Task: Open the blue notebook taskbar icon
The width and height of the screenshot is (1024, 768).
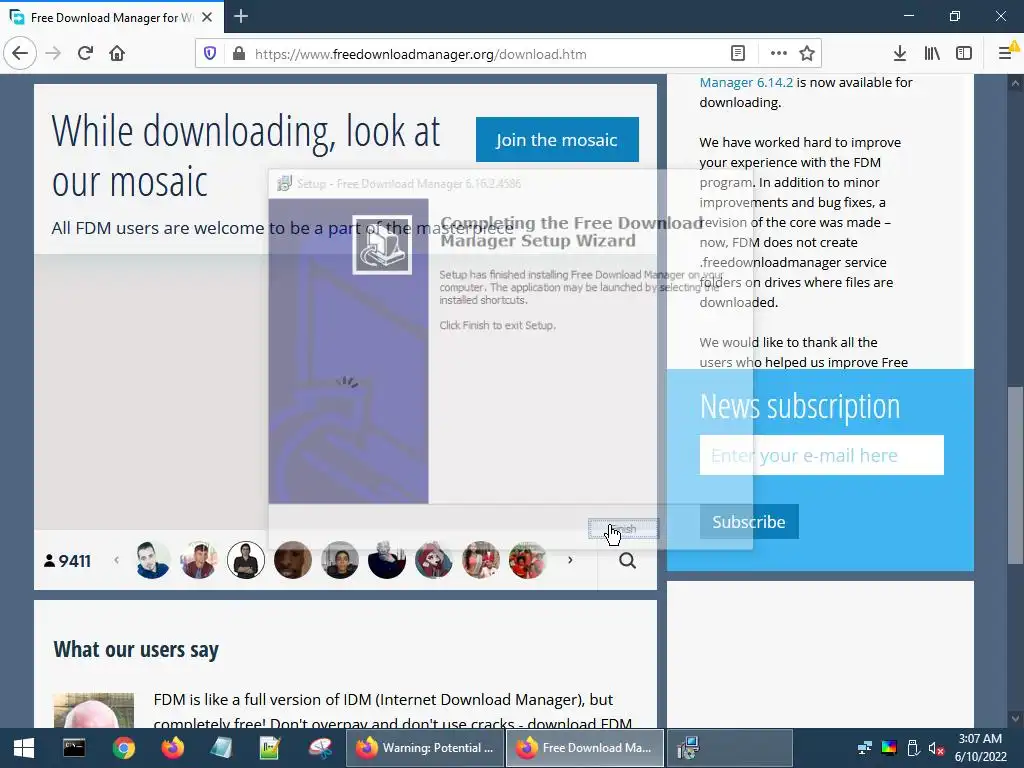Action: point(221,748)
